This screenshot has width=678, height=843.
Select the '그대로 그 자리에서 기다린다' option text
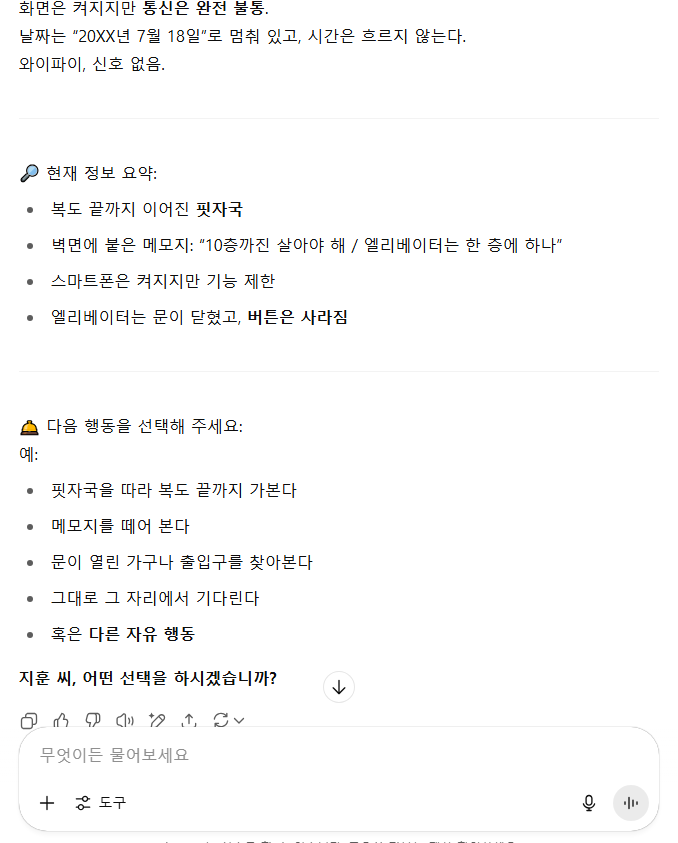coord(155,598)
